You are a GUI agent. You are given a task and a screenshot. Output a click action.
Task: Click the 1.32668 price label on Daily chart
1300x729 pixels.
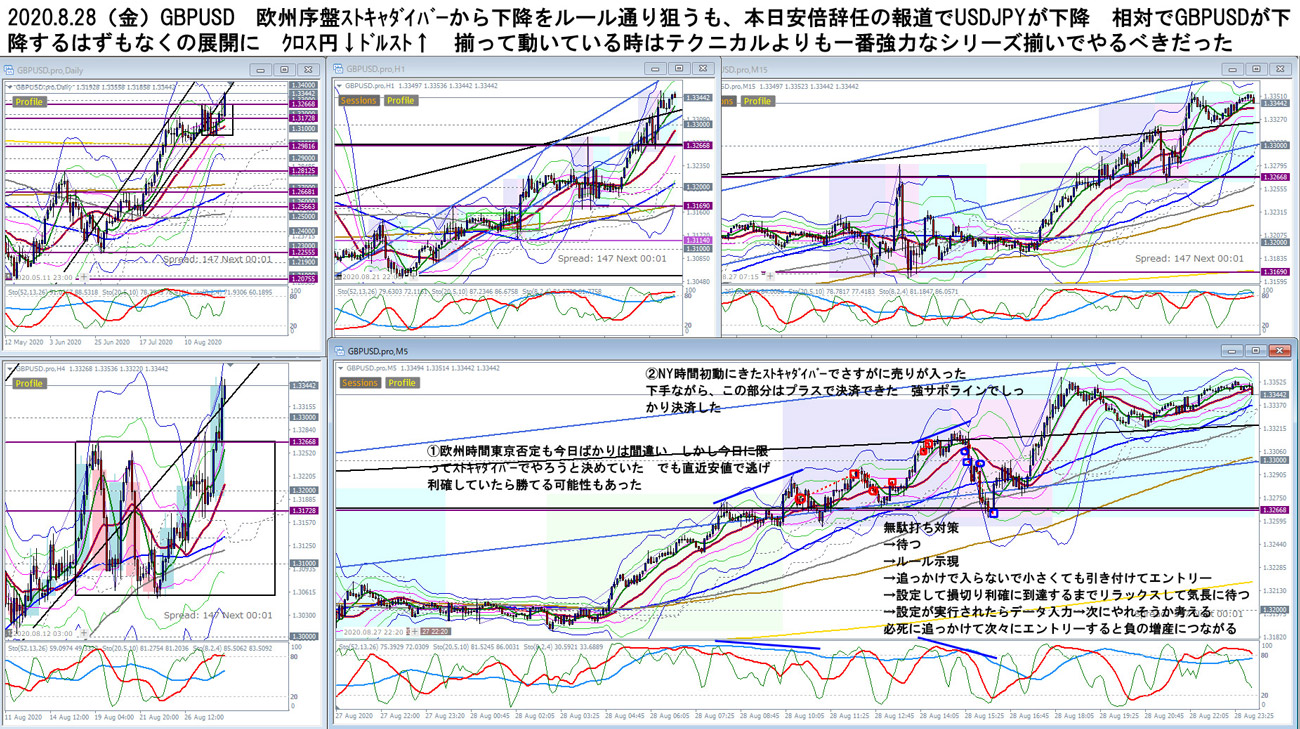click(304, 103)
